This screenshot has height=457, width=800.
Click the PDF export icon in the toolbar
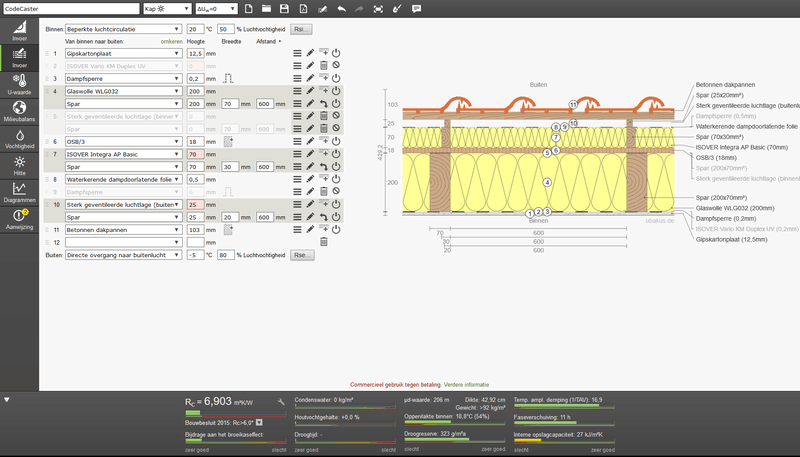[x=303, y=8]
